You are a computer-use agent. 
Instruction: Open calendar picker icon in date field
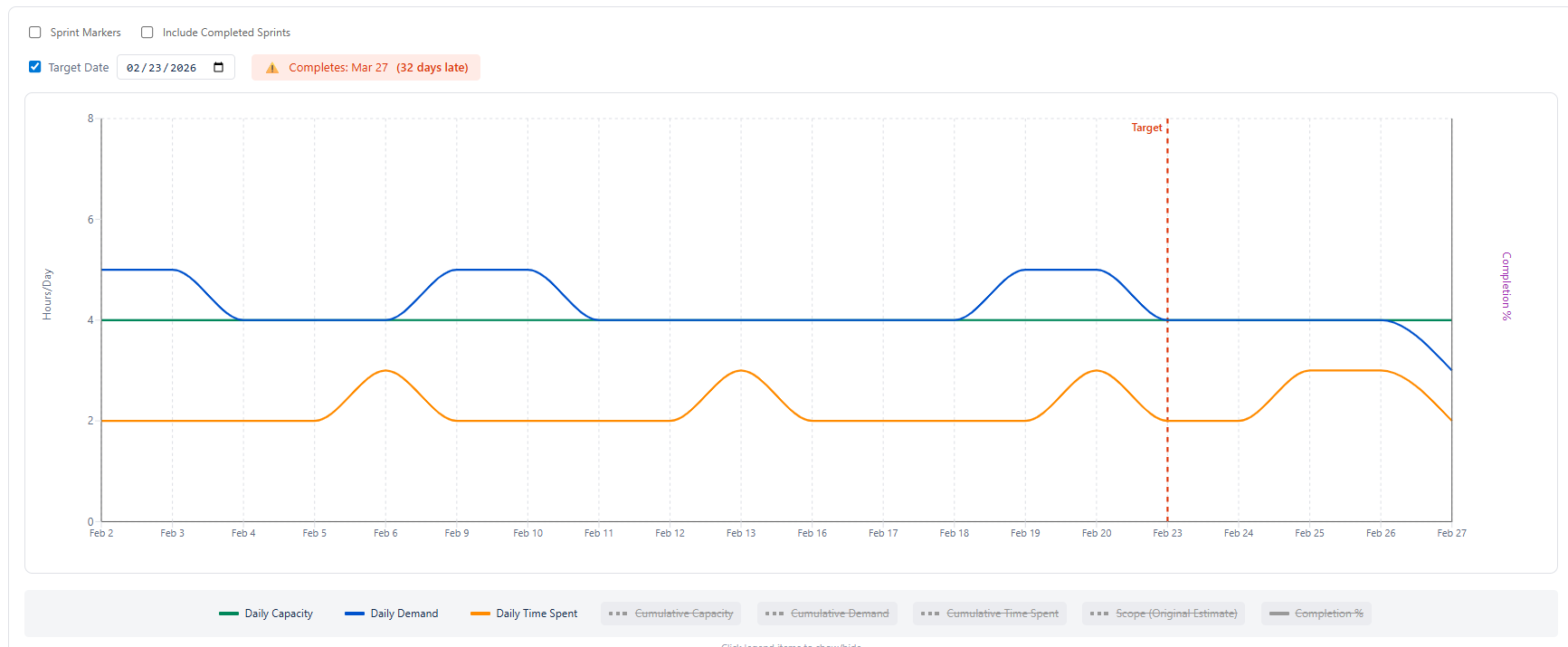[x=218, y=68]
